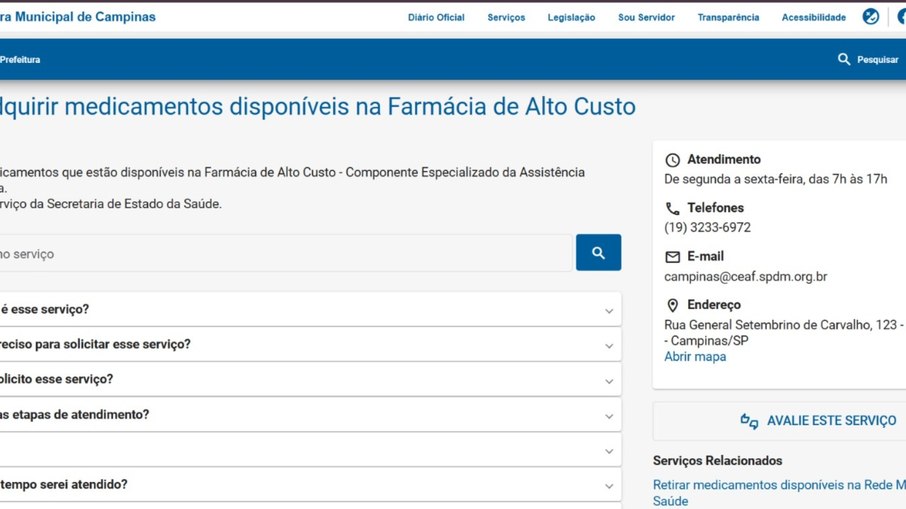Viewport: 906px width, 509px height.
Task: Expand the 'é esse serviço?' accordion chevron
Action: tap(608, 311)
